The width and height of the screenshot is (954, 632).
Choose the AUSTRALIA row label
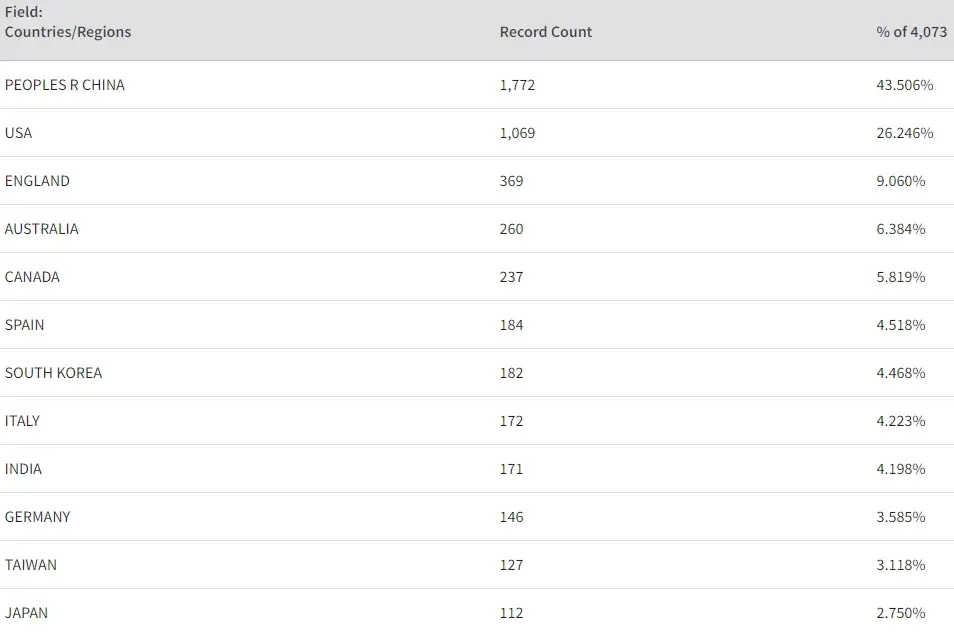[x=41, y=229]
